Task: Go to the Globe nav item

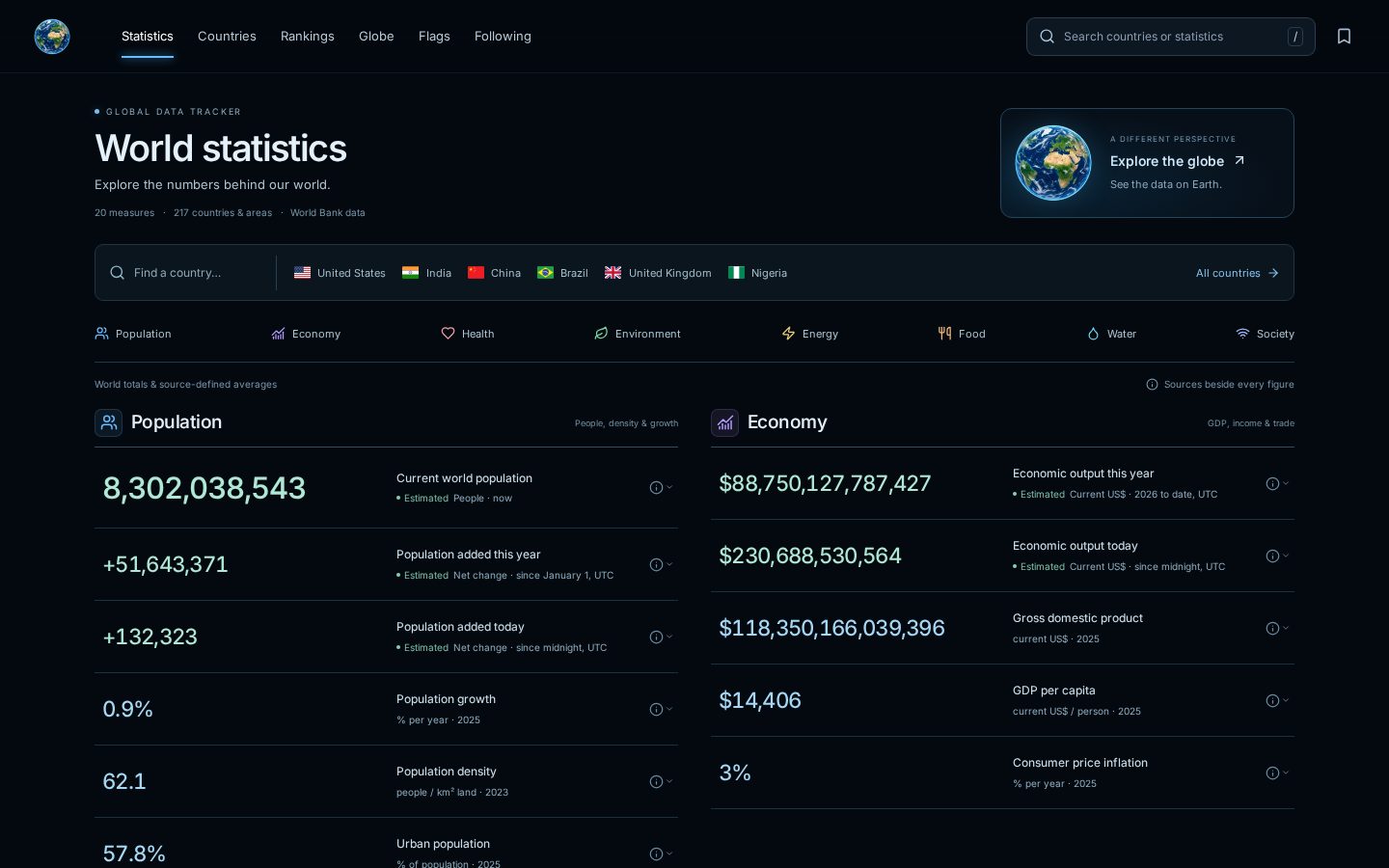Action: tap(376, 37)
